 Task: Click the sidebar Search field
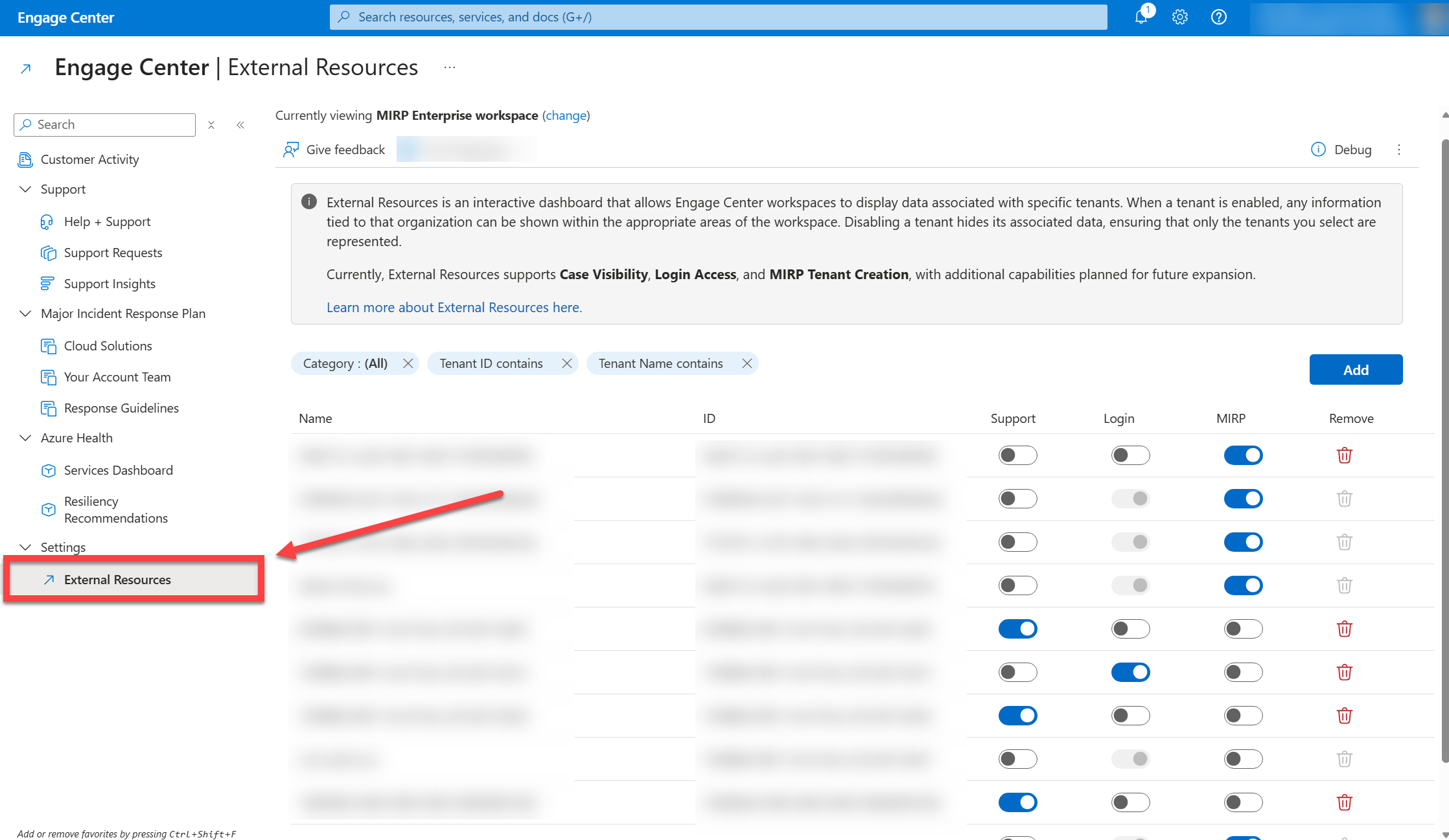pos(104,125)
